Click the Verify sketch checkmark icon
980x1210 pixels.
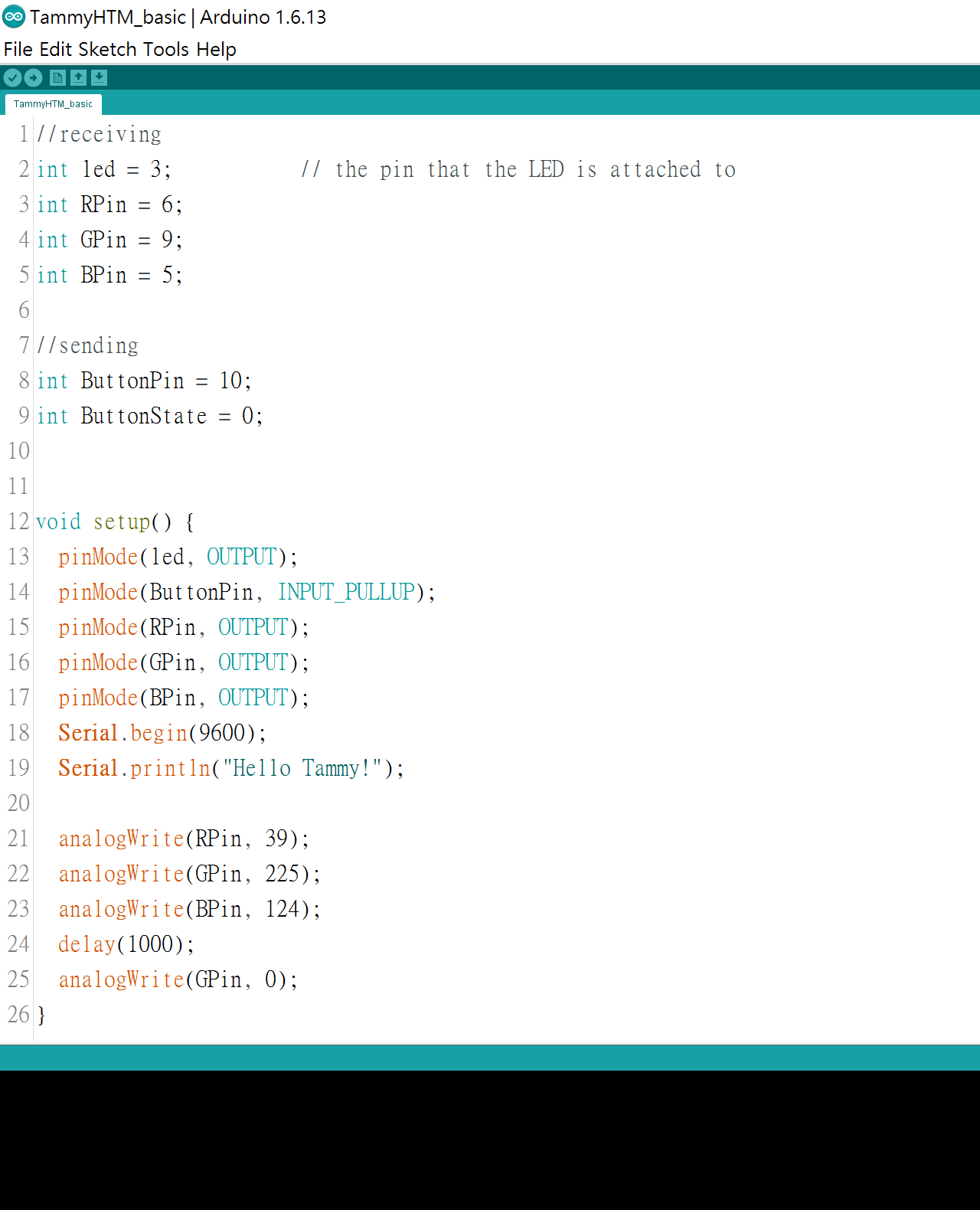[12, 77]
